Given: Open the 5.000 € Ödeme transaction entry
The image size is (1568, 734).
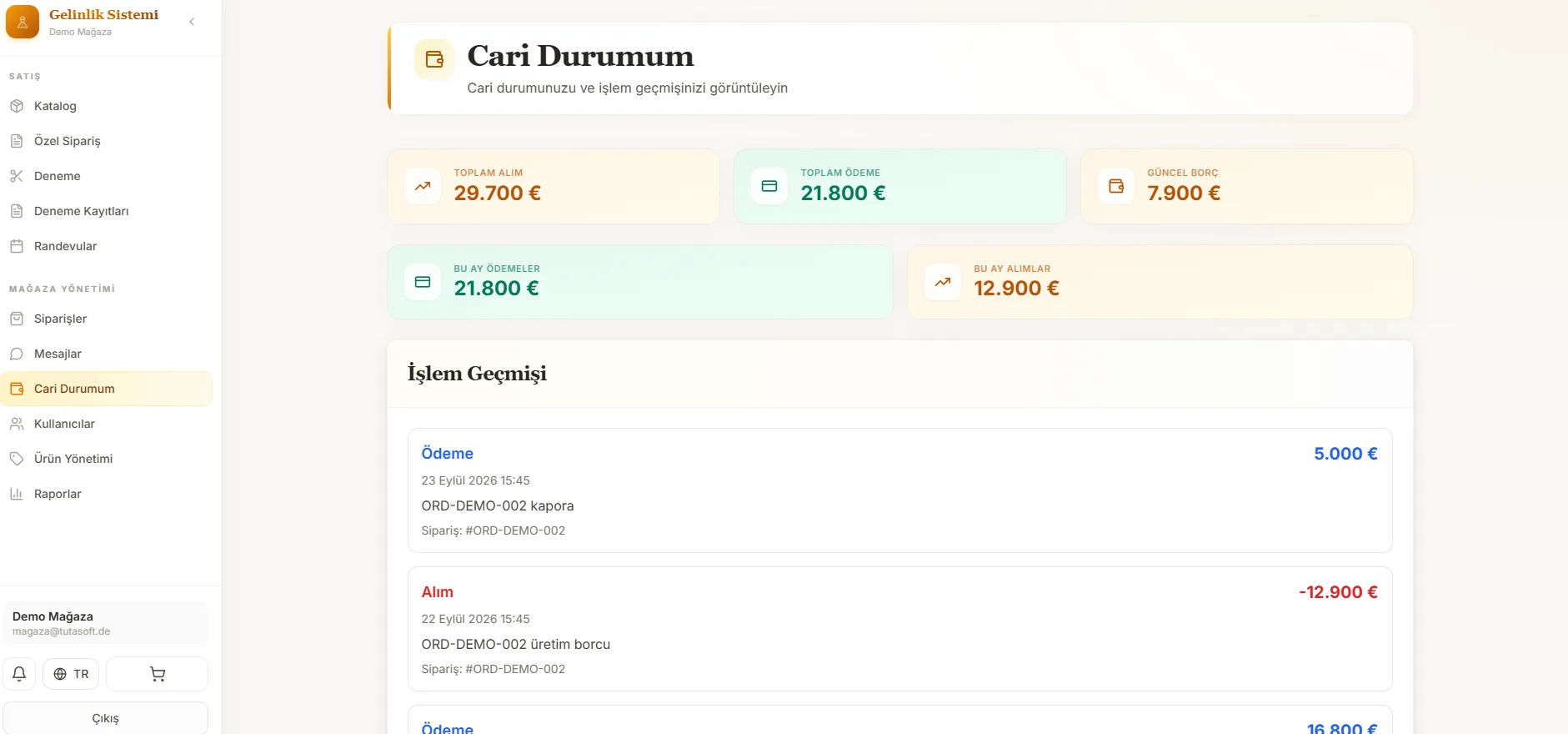Looking at the screenshot, I should tap(900, 490).
